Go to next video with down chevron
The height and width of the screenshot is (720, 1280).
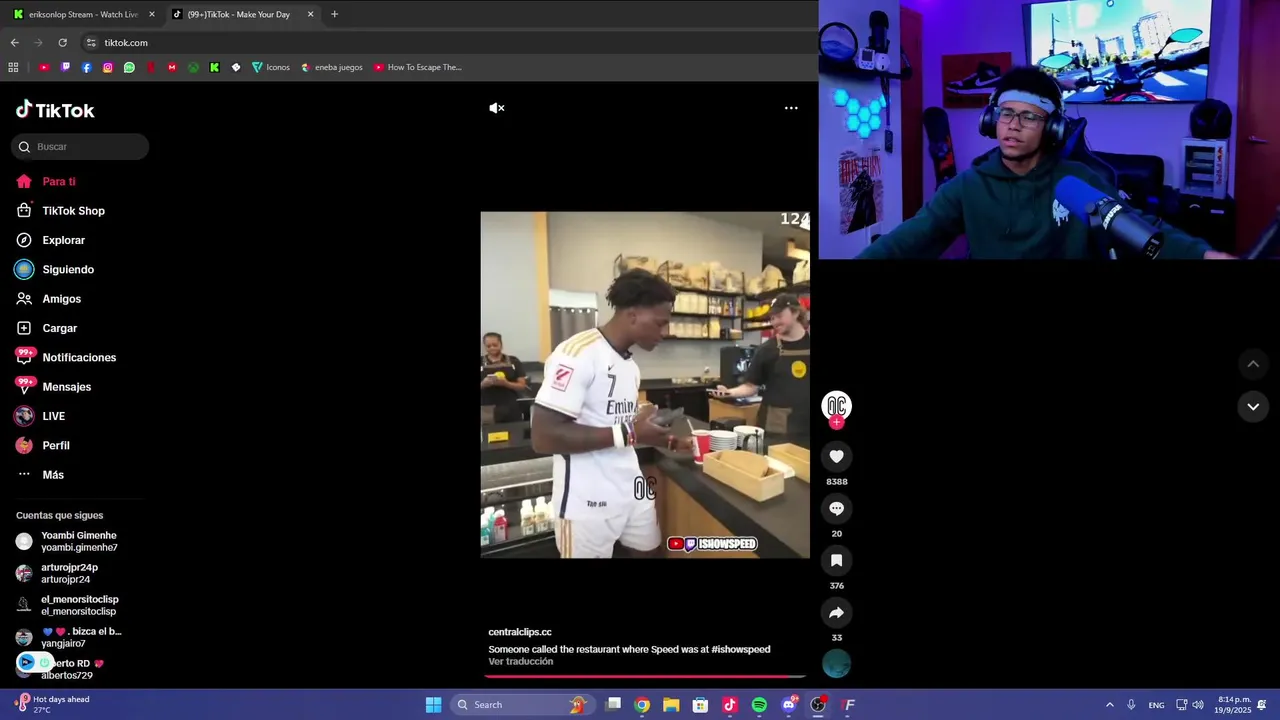click(1252, 406)
